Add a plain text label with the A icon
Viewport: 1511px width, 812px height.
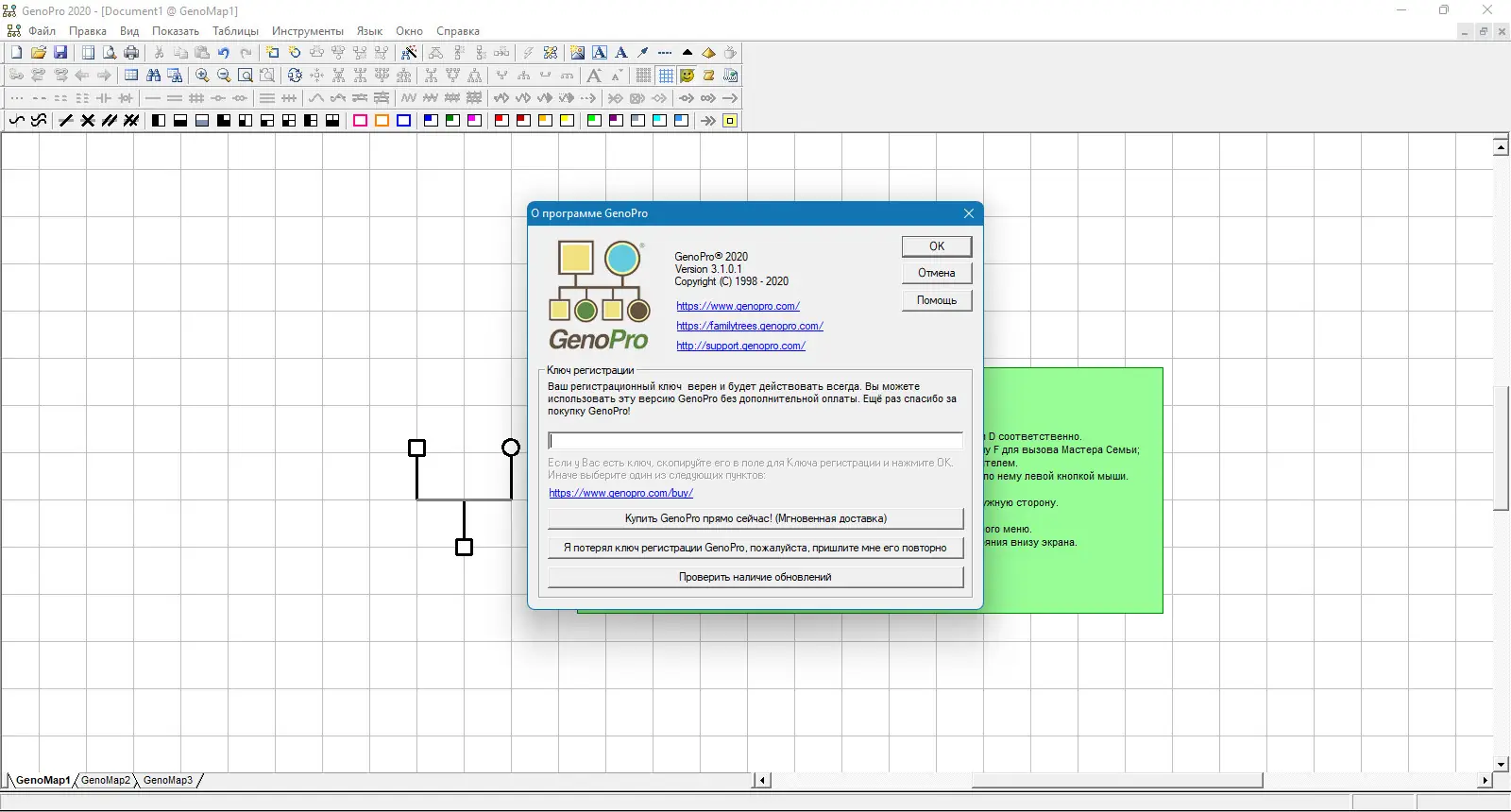click(x=621, y=53)
